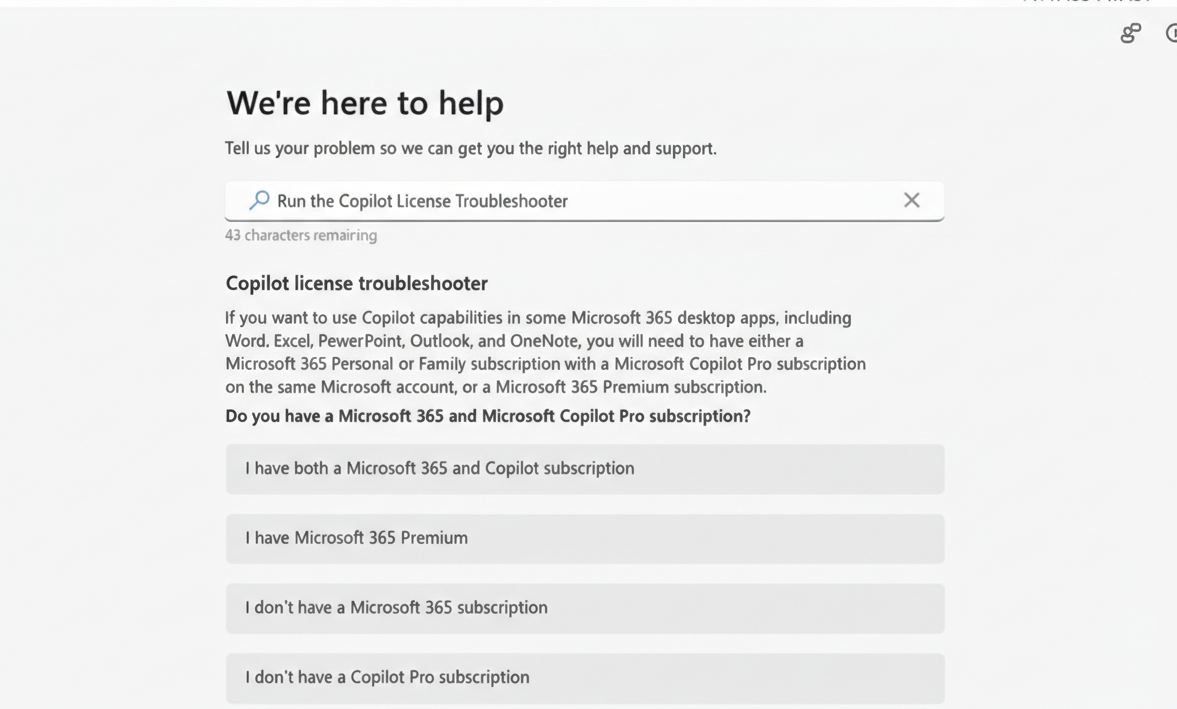Image resolution: width=1177 pixels, height=709 pixels.
Task: View account options using the people icon
Action: (1129, 33)
